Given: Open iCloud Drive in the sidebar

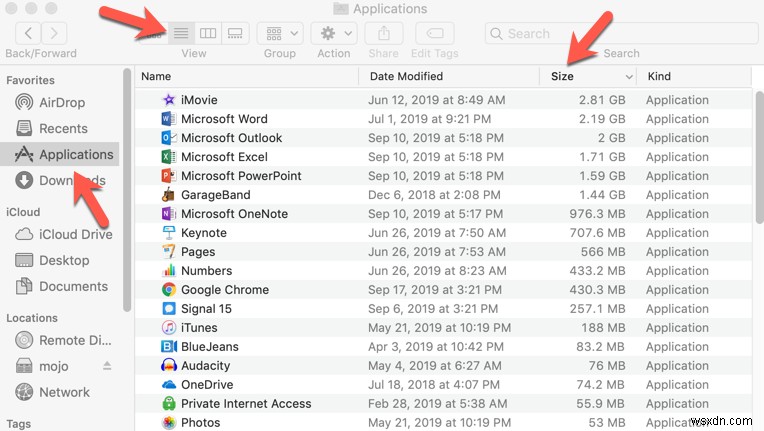Looking at the screenshot, I should [63, 234].
